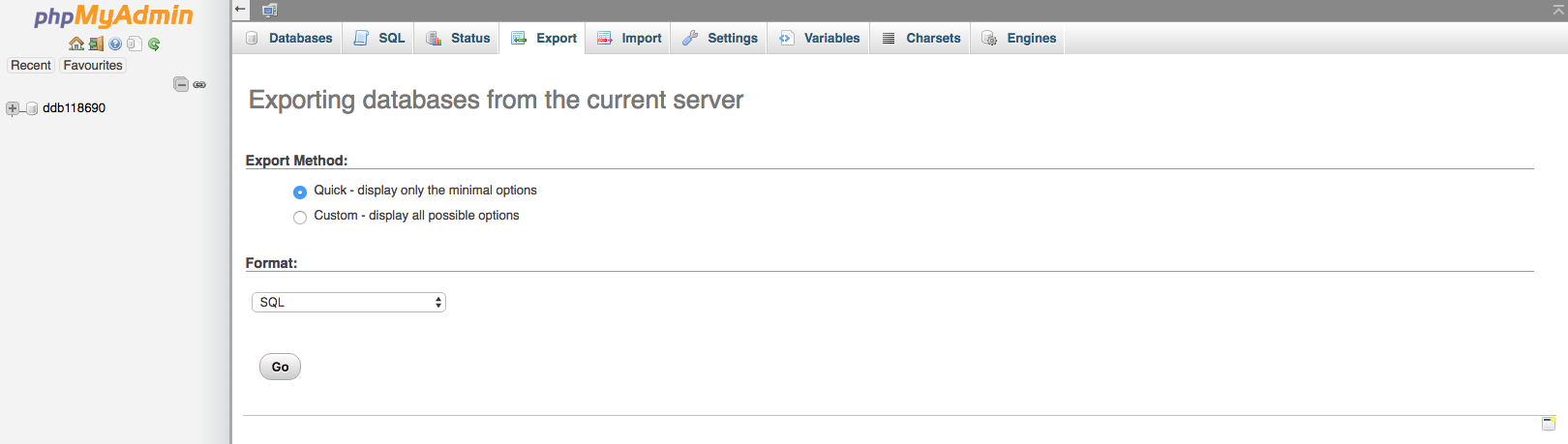Click the log out door icon
Image resolution: width=1568 pixels, height=444 pixels.
click(x=96, y=44)
